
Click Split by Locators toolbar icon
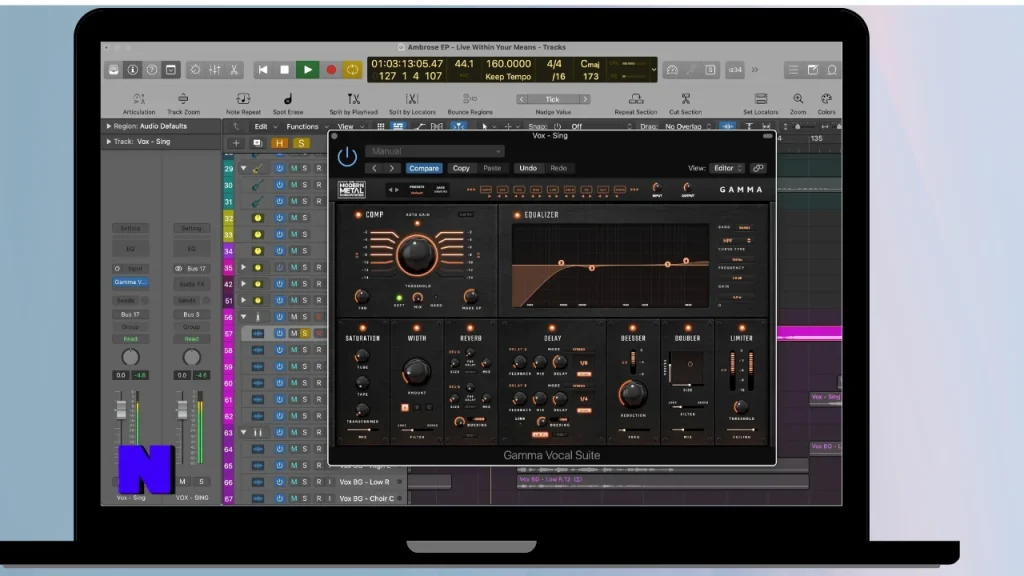[411, 99]
